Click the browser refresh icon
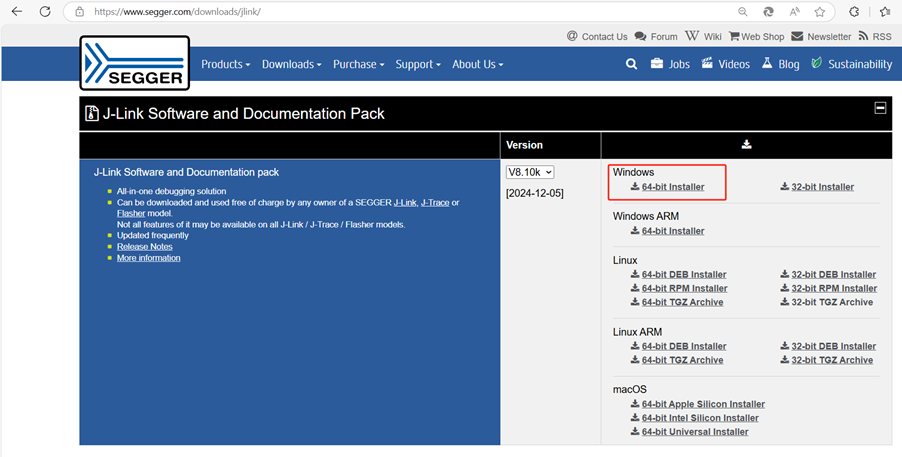 tap(45, 12)
